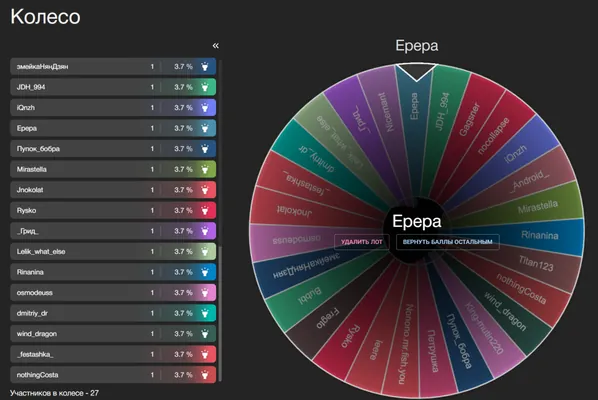Click the amount value on Jnokolat row
The width and height of the screenshot is (598, 400).
(152, 190)
